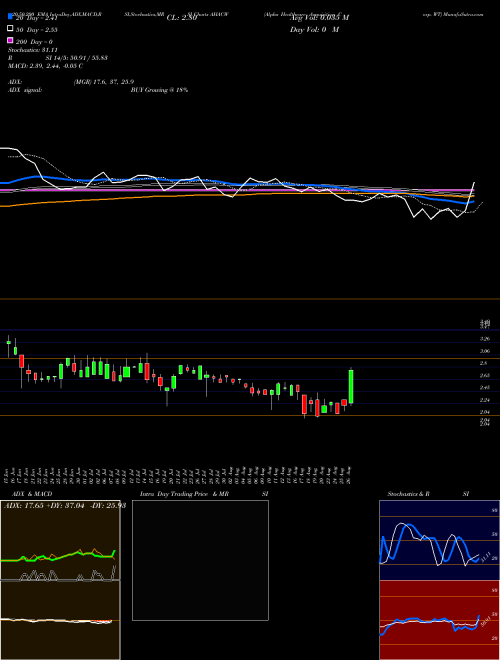Click the 'Day Vol: 0 M' label
Screen dimensions: 500x660
pos(314,30)
